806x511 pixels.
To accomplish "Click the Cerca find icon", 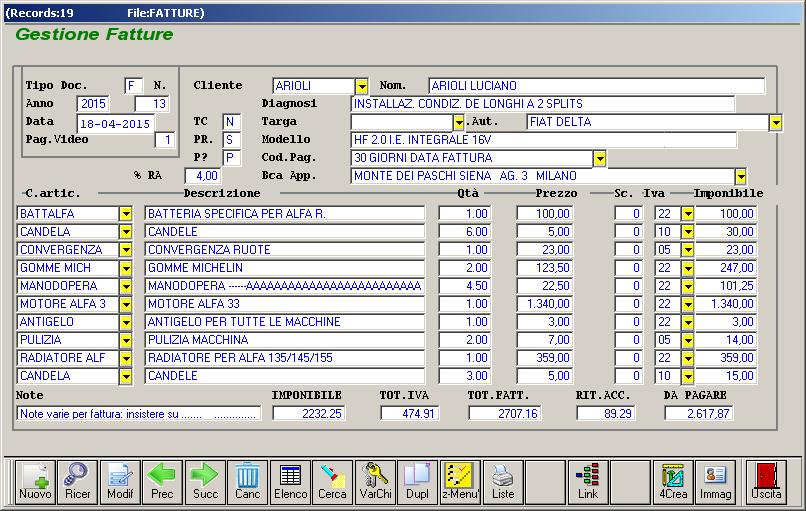I will 333,481.
